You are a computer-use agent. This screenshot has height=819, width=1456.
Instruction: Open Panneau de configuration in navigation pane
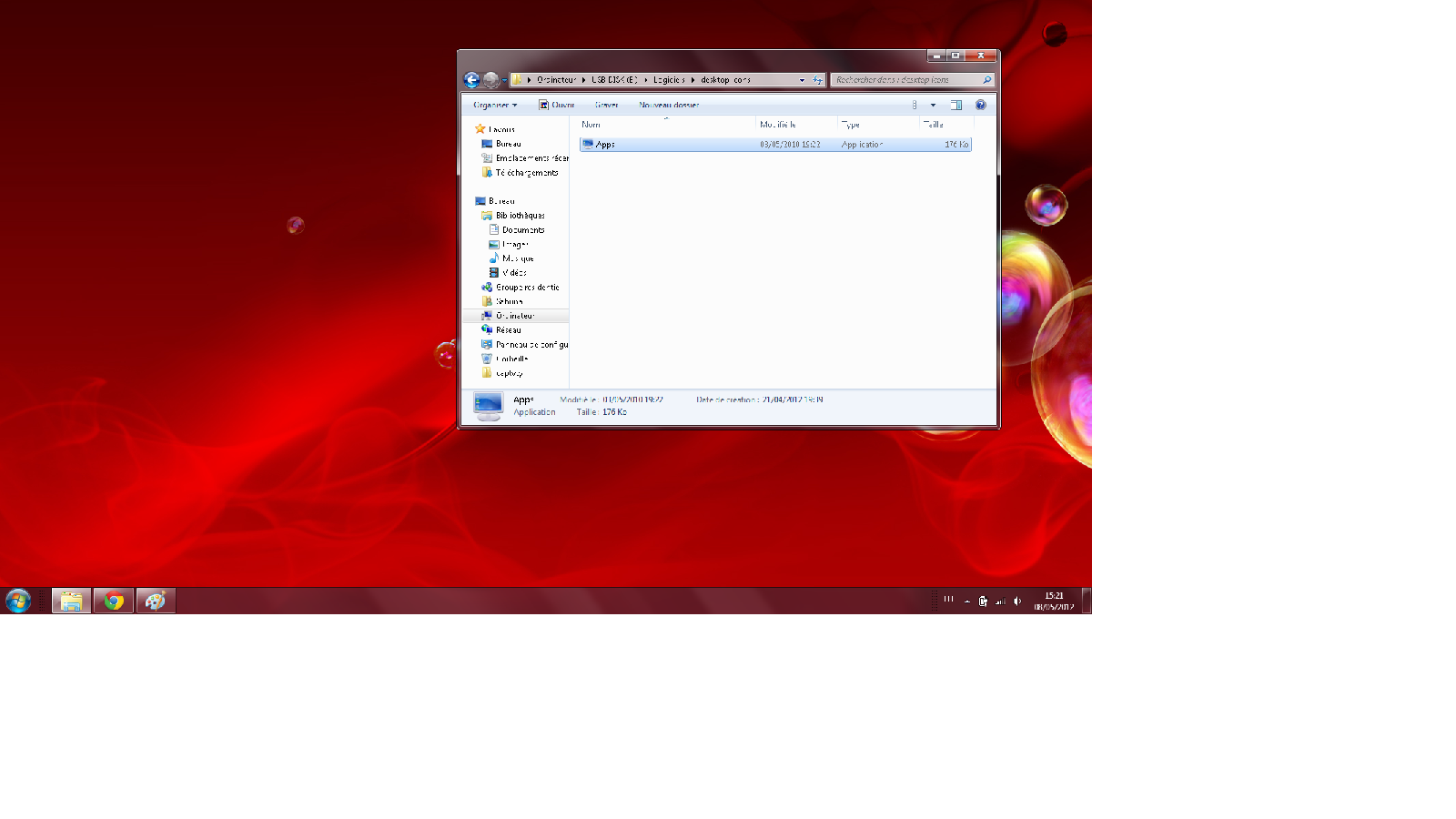click(x=525, y=345)
